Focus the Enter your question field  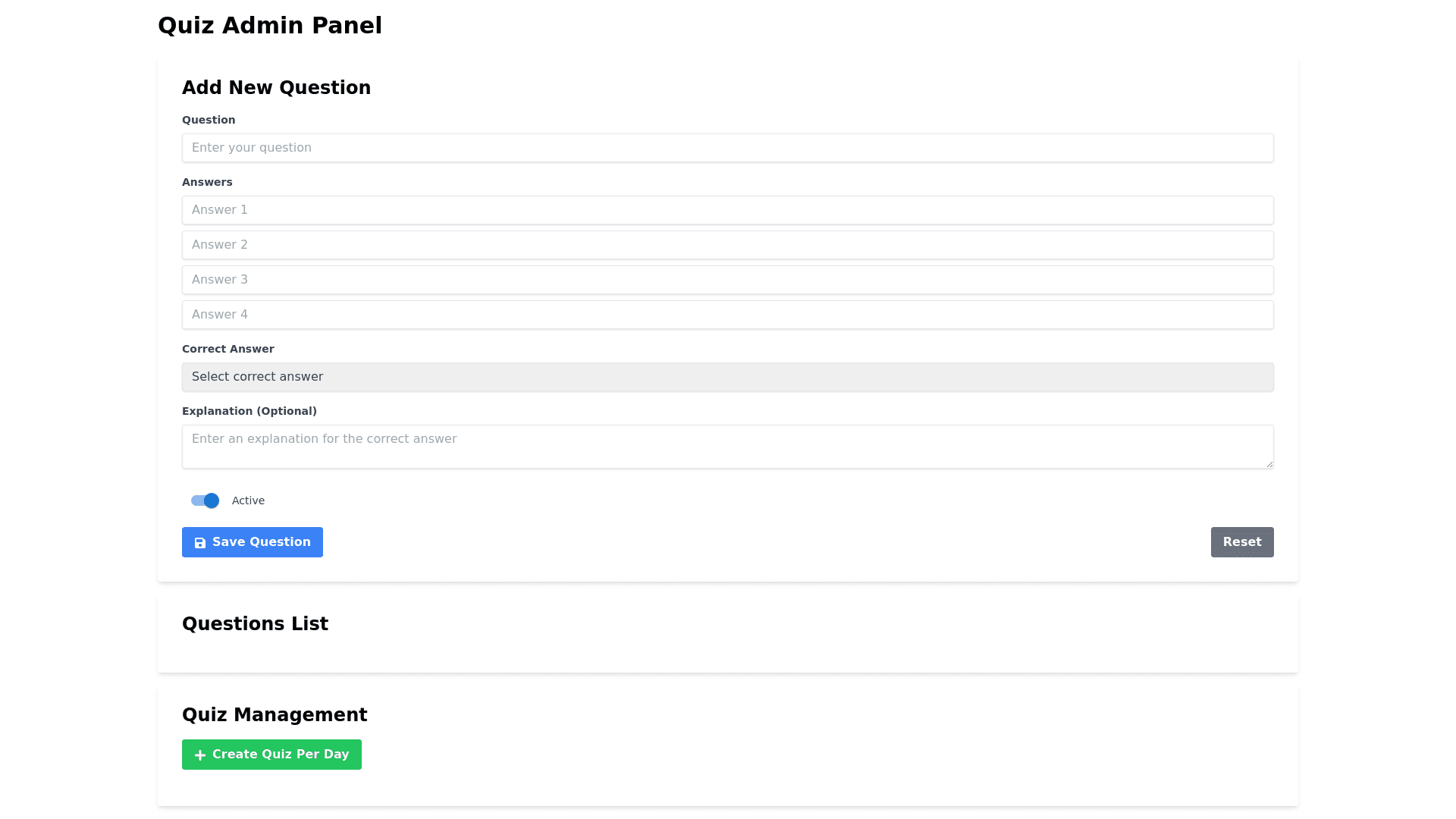(x=727, y=148)
